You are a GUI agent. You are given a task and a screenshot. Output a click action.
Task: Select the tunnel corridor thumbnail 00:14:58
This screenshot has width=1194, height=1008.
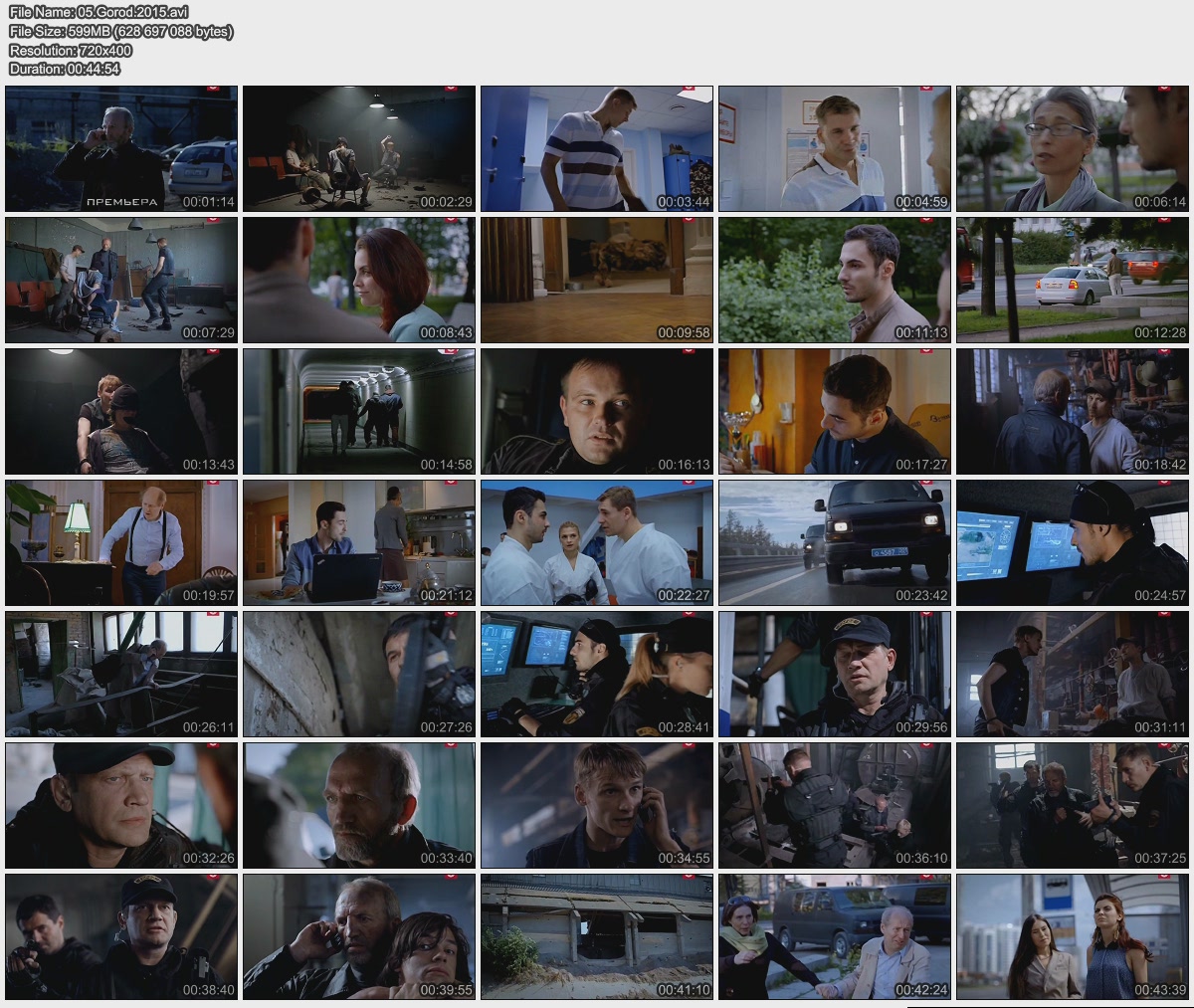(359, 411)
